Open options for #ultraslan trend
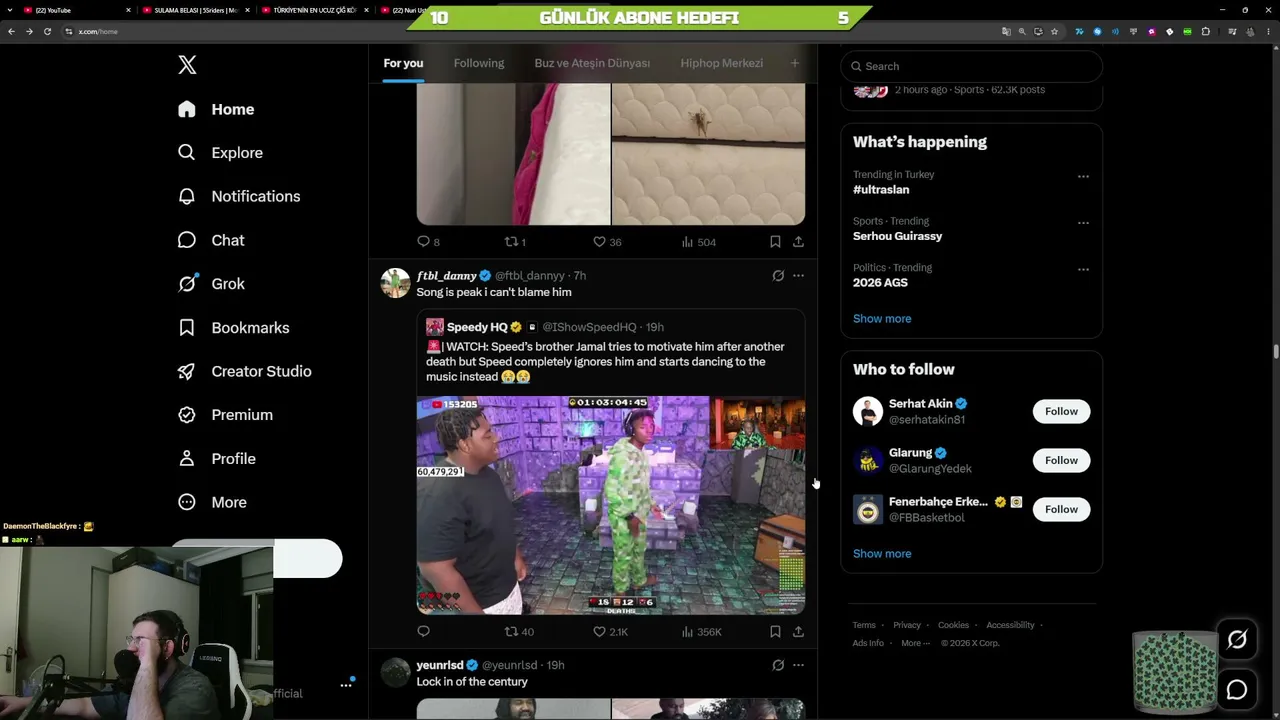The width and height of the screenshot is (1280, 720). point(1083,176)
